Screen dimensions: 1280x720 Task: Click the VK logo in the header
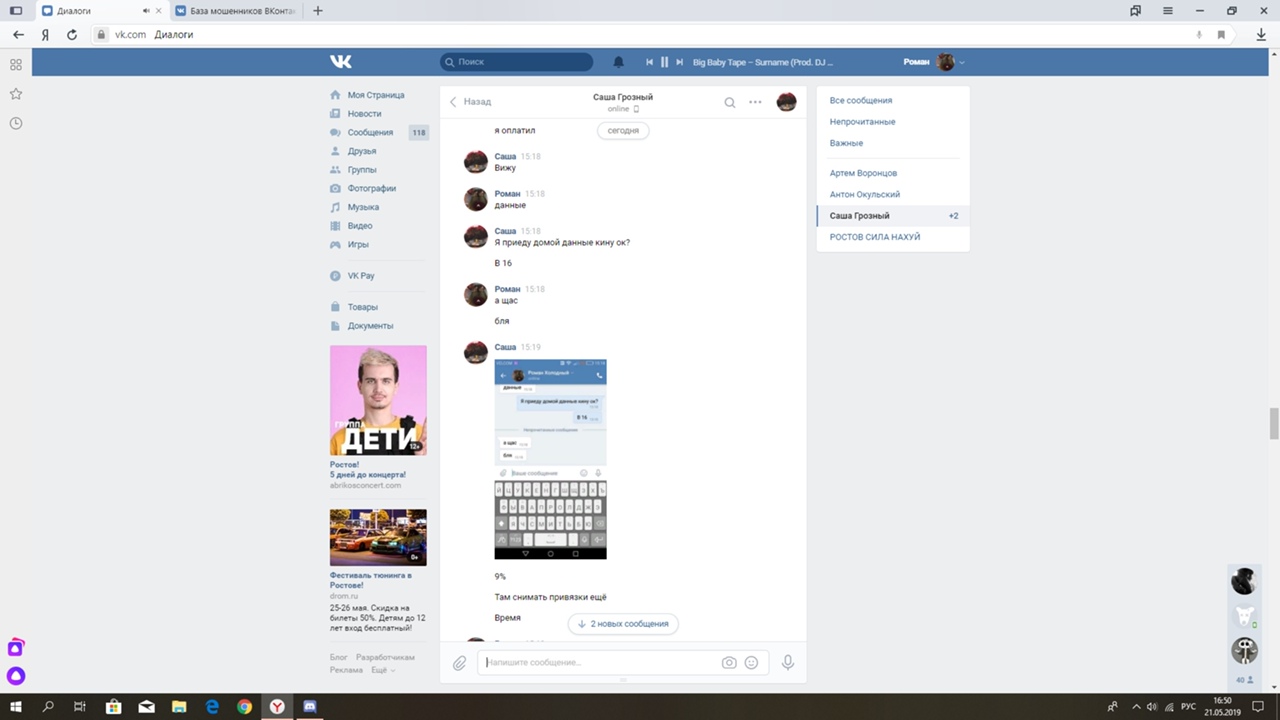(341, 62)
